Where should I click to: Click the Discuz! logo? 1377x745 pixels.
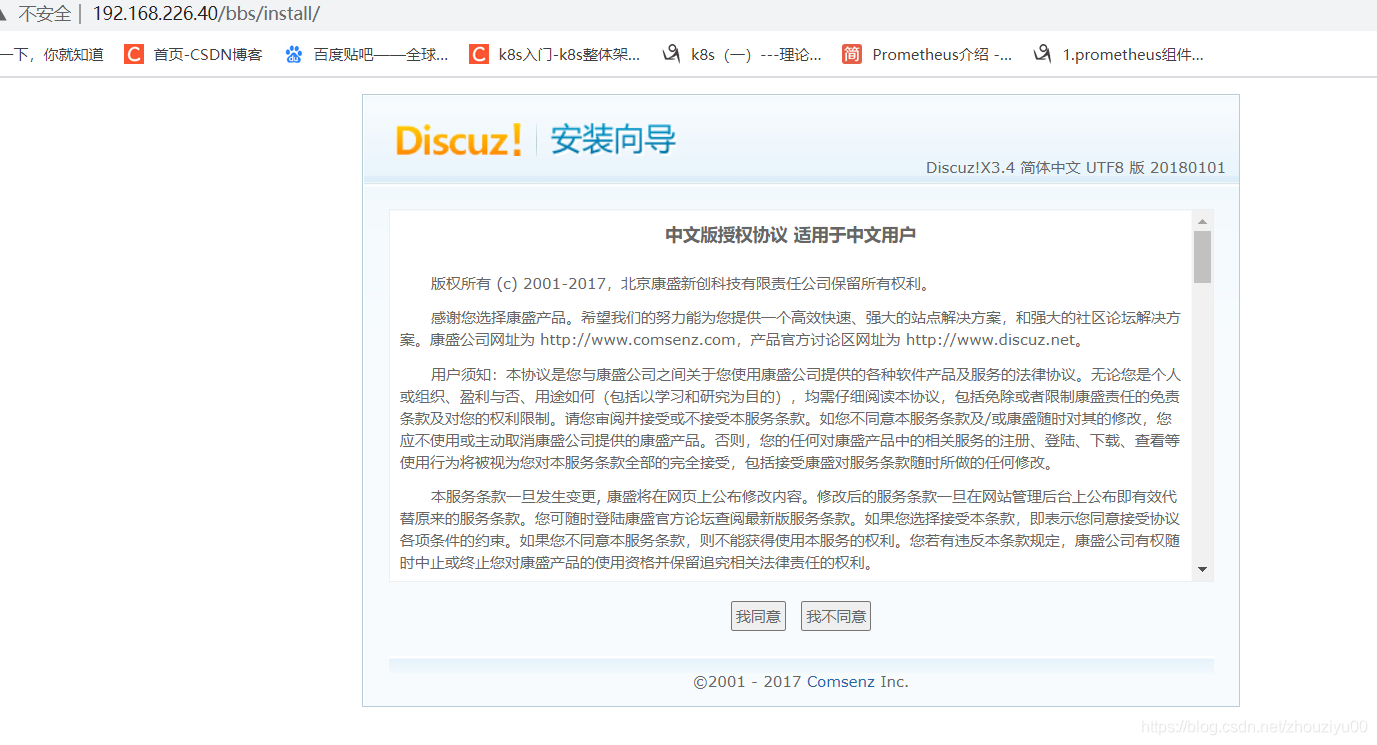459,140
